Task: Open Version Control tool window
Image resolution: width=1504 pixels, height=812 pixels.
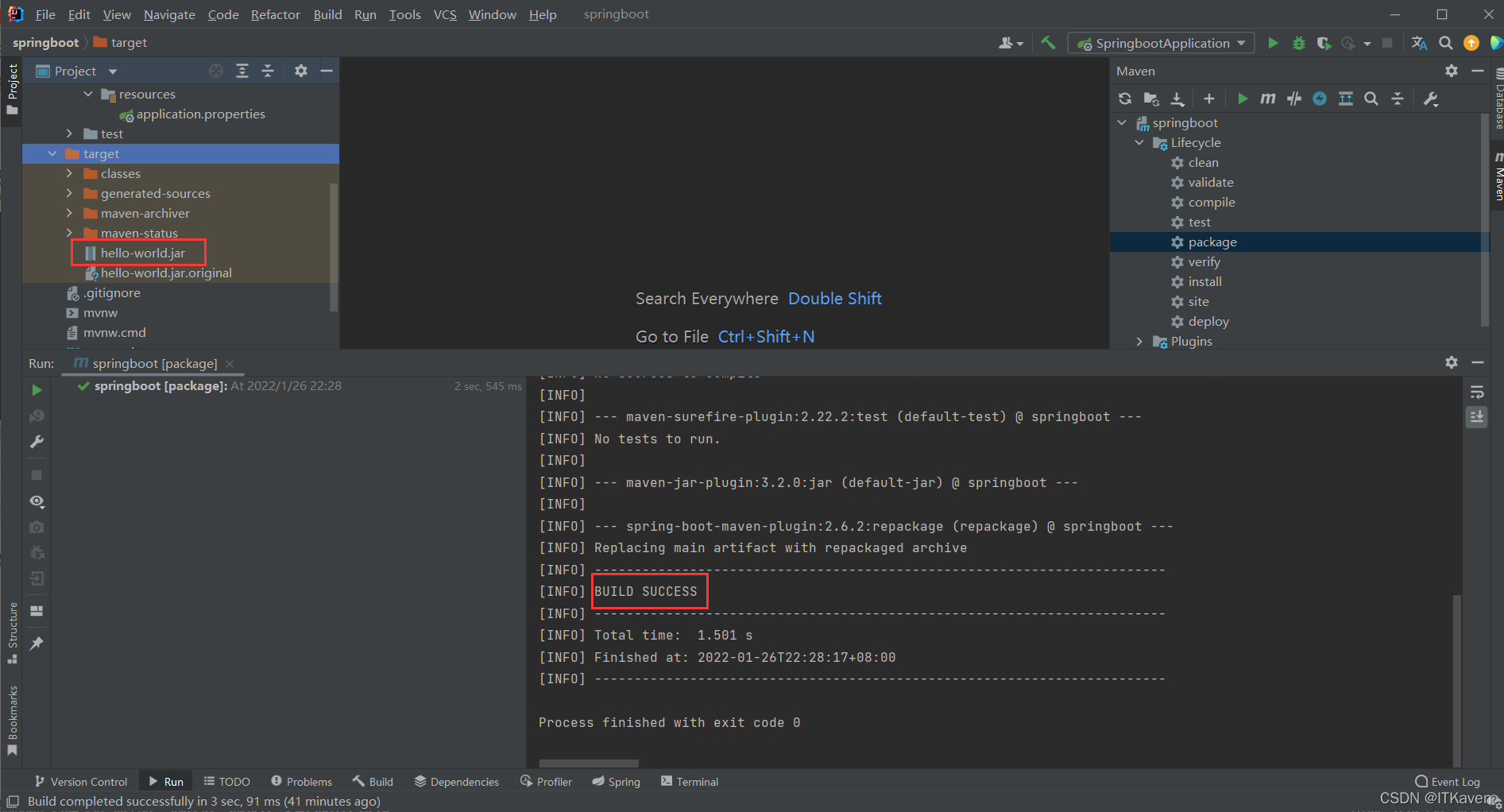Action: [80, 782]
